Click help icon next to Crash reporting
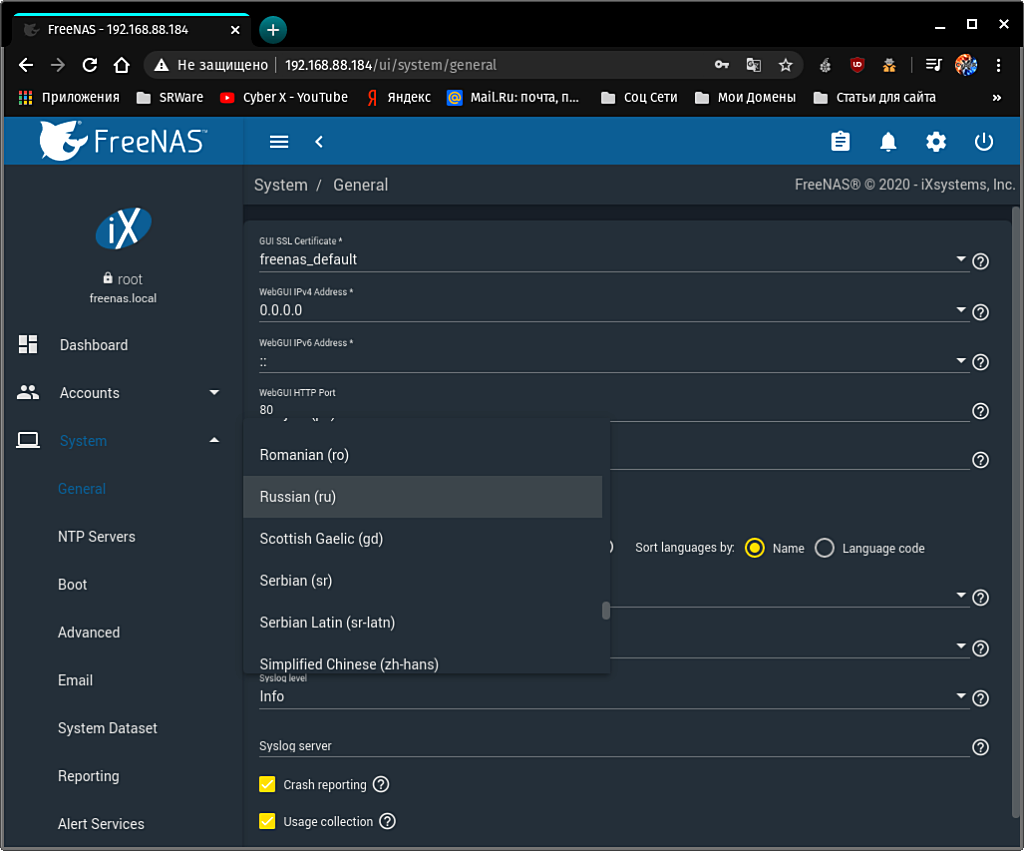 click(x=381, y=785)
